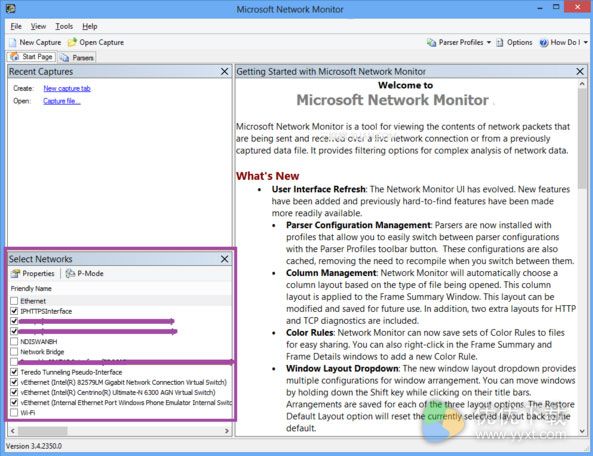Close the Getting Started panel
The width and height of the screenshot is (593, 456).
pos(580,71)
